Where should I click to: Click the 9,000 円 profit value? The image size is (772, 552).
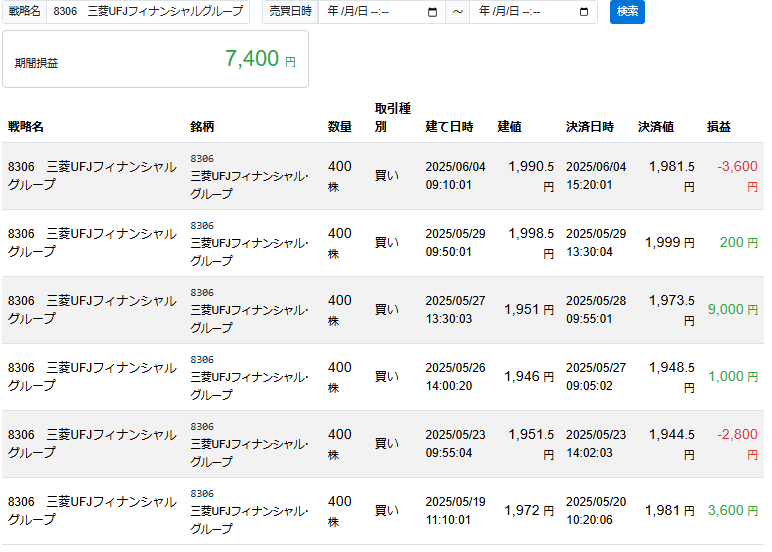point(733,309)
